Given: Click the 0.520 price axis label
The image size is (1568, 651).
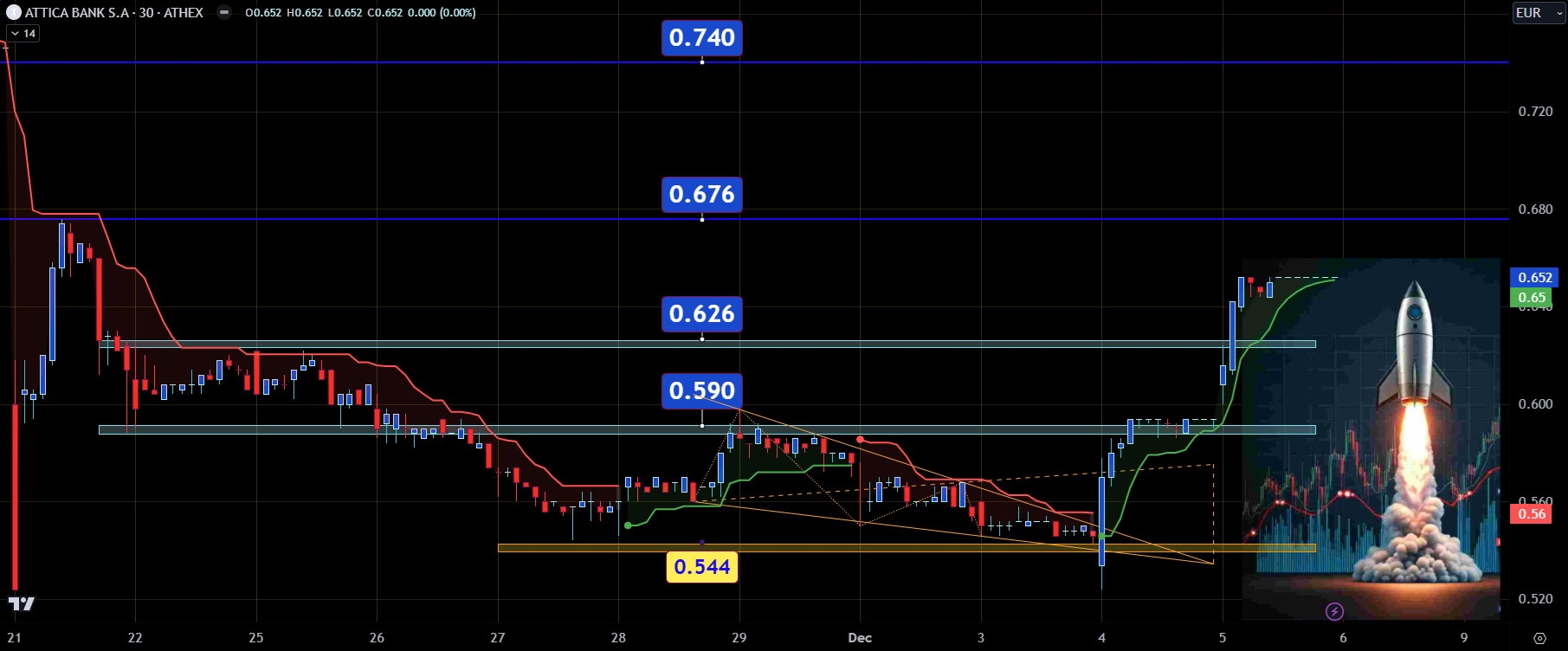Looking at the screenshot, I should click(1535, 599).
